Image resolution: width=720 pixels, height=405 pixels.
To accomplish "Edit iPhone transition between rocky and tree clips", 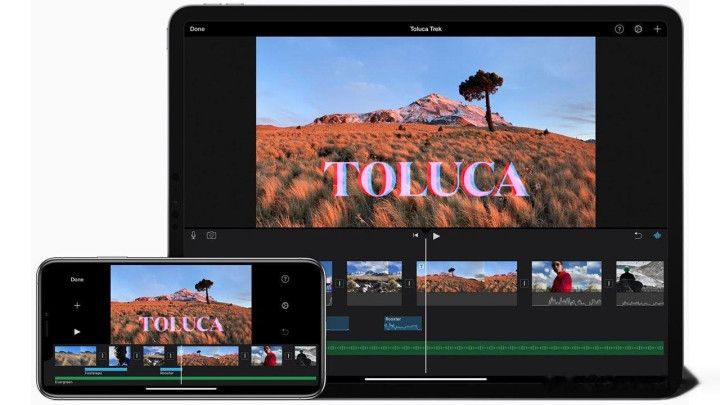I will [x=170, y=356].
